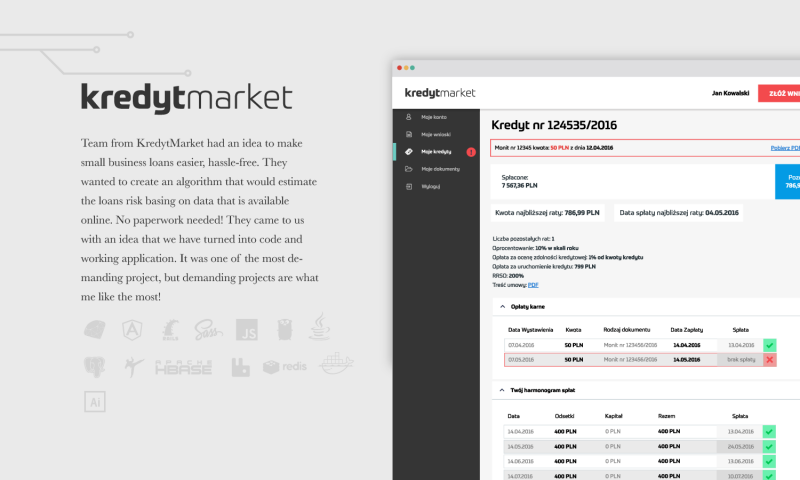Click the 07.04.2016 date in fee table
Screen dimensions: 800x480
(x=521, y=345)
